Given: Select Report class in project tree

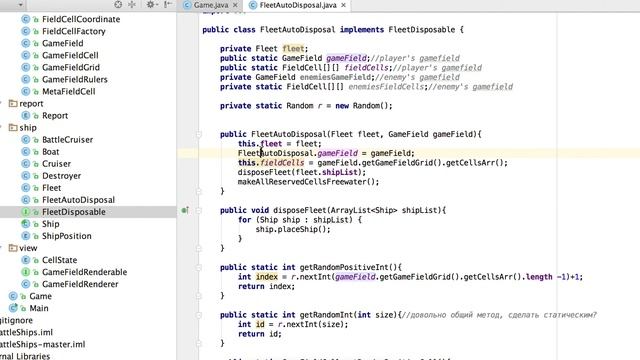Looking at the screenshot, I should tap(55, 116).
